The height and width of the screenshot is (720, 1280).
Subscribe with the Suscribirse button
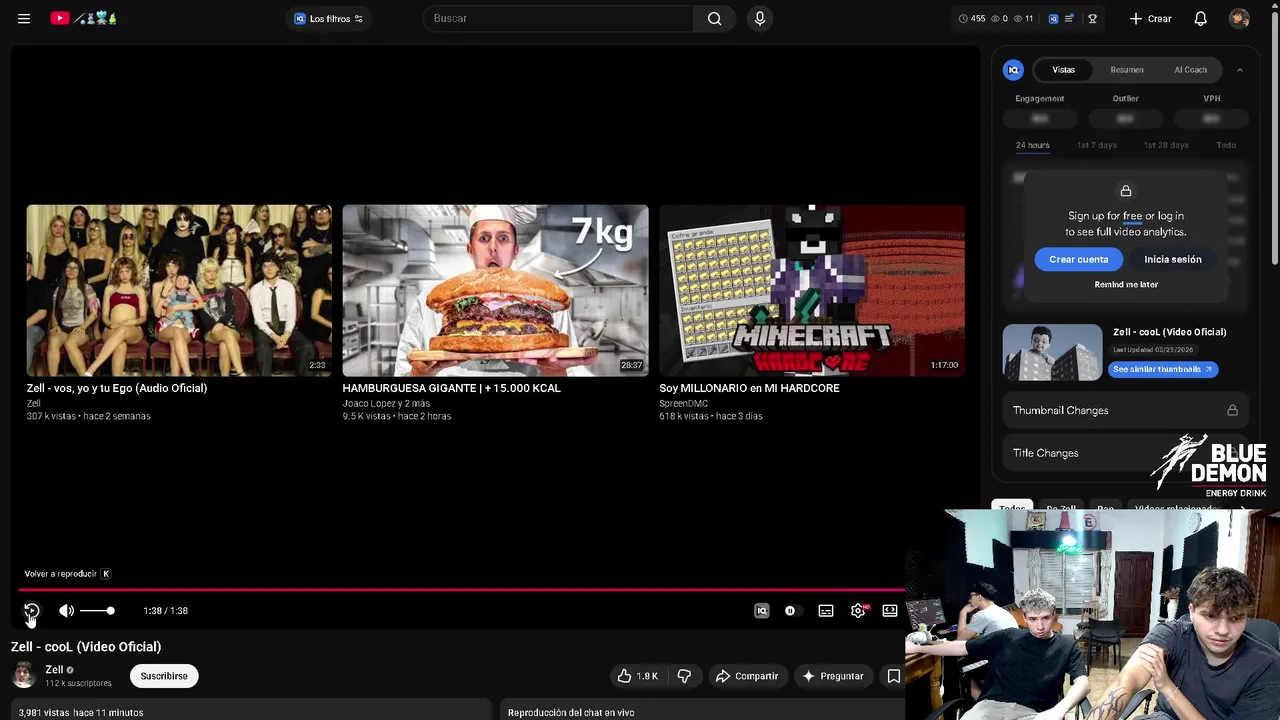[164, 676]
